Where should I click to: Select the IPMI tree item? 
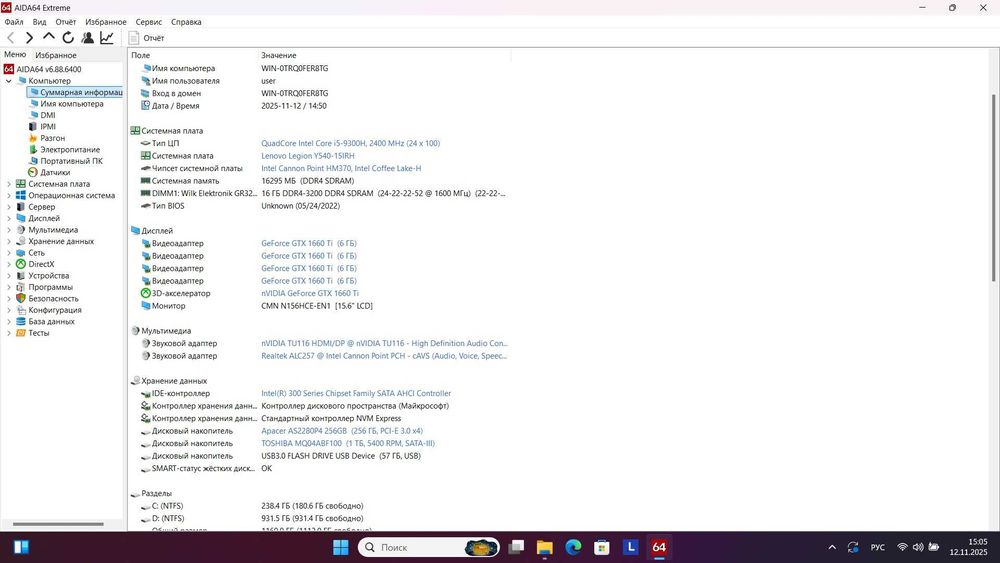tap(48, 127)
